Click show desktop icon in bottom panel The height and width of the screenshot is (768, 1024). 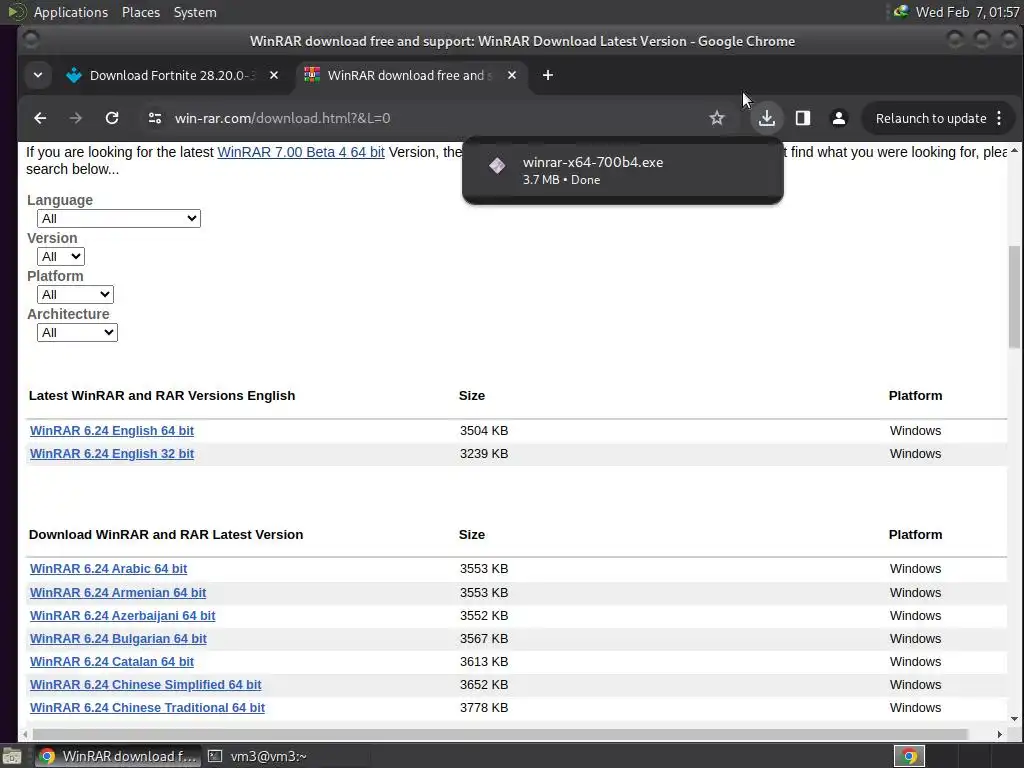[12, 756]
